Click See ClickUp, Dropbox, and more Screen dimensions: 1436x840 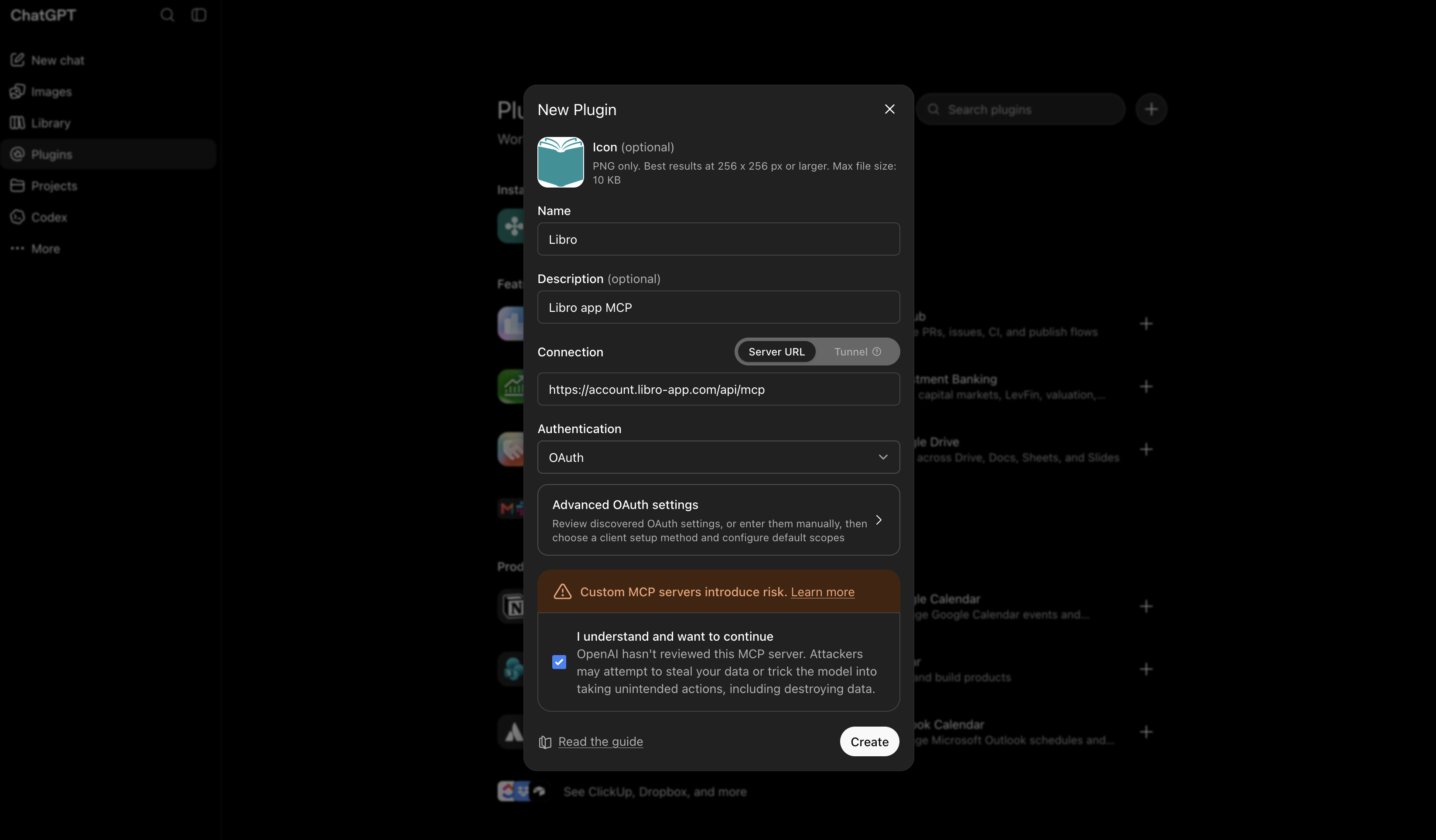[655, 792]
